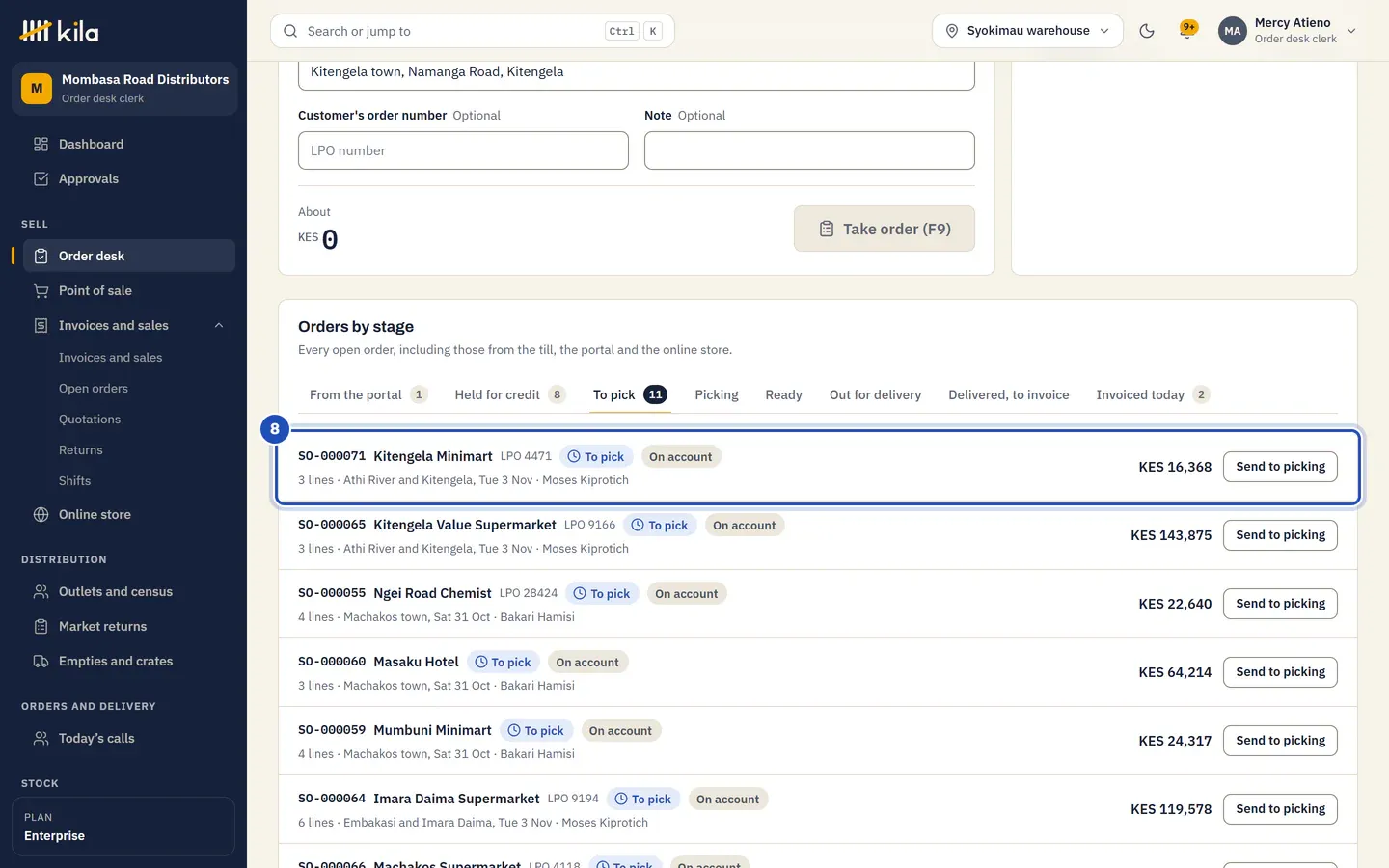This screenshot has width=1389, height=868.
Task: Toggle dark mode moon icon
Action: point(1147,31)
